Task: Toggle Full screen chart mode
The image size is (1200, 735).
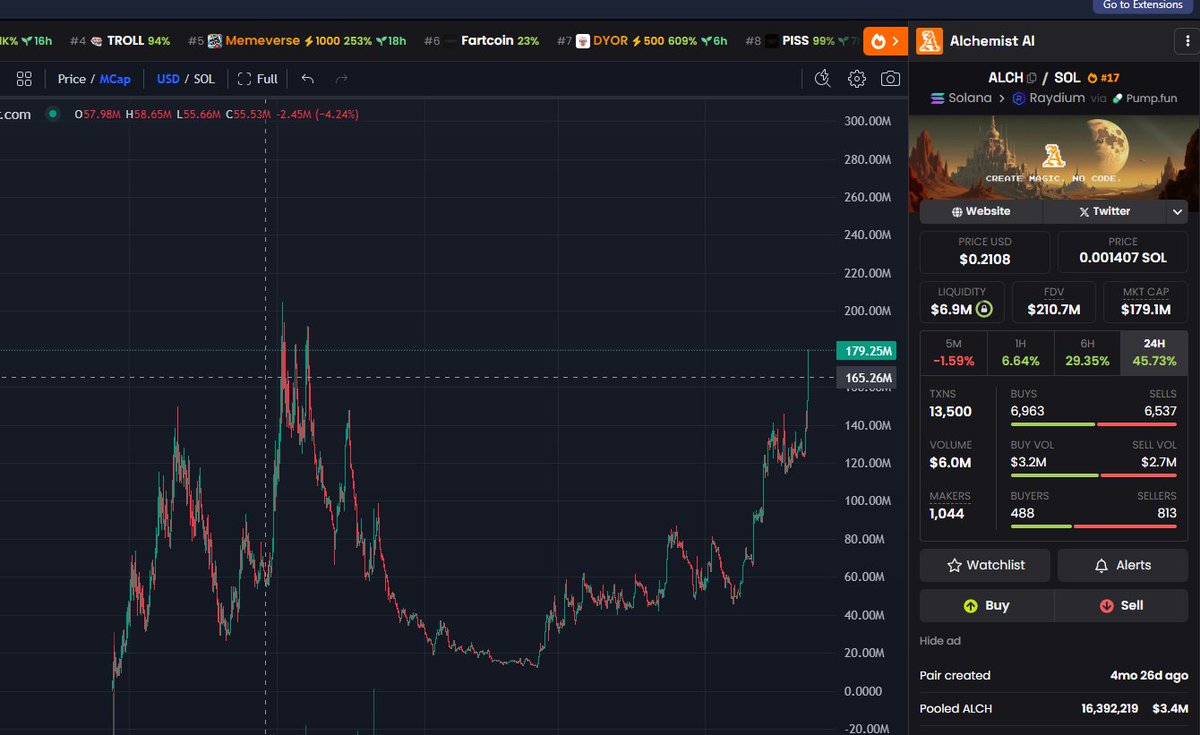Action: click(x=257, y=78)
